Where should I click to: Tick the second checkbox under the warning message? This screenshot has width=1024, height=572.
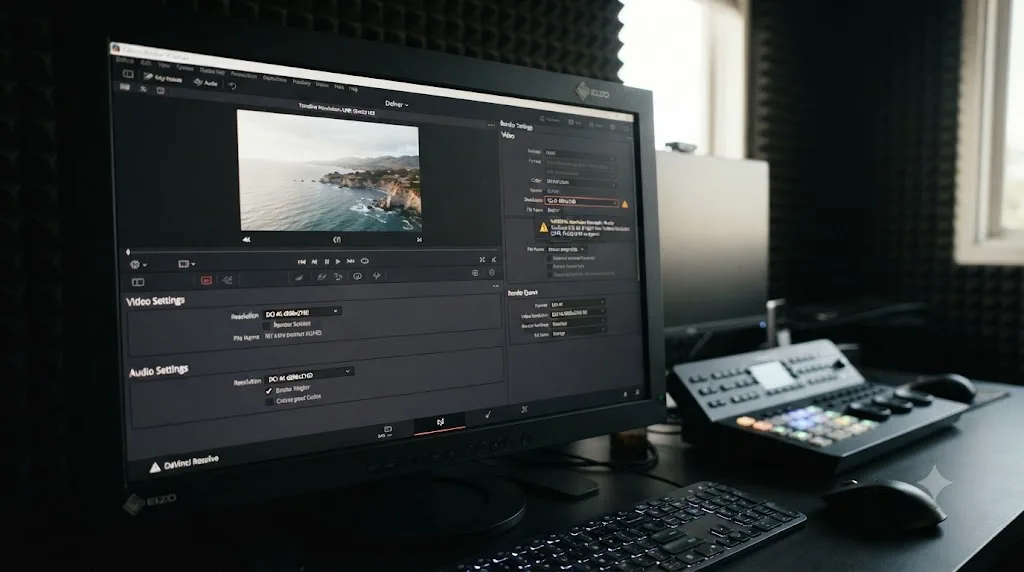(549, 266)
